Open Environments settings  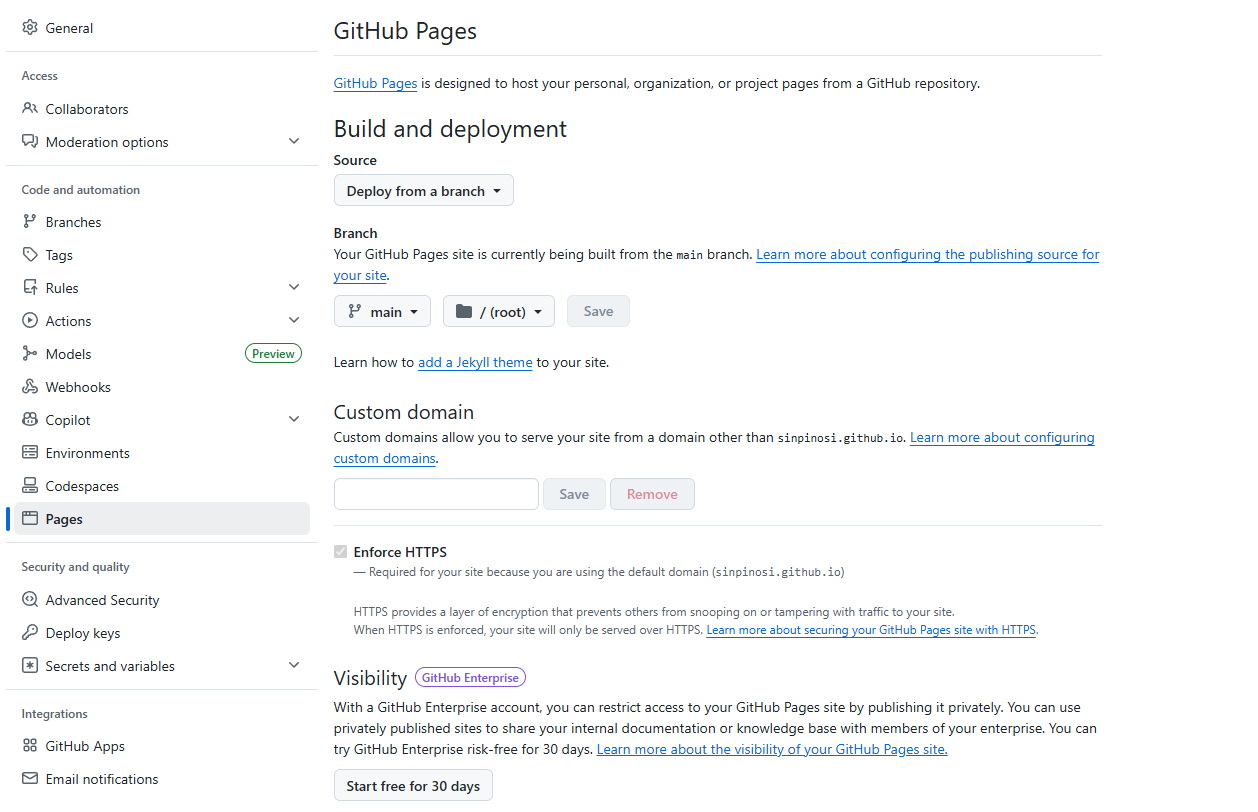pyautogui.click(x=162, y=453)
